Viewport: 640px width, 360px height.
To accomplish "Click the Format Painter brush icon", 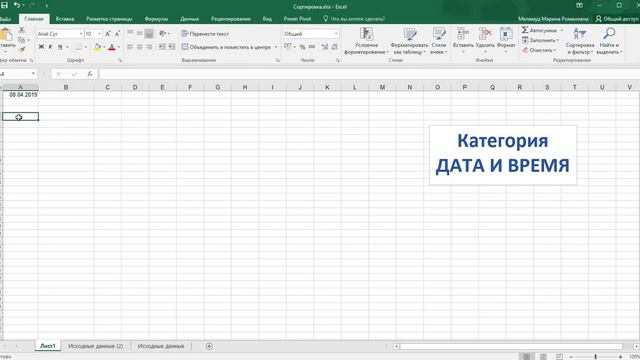I will (x=22, y=49).
